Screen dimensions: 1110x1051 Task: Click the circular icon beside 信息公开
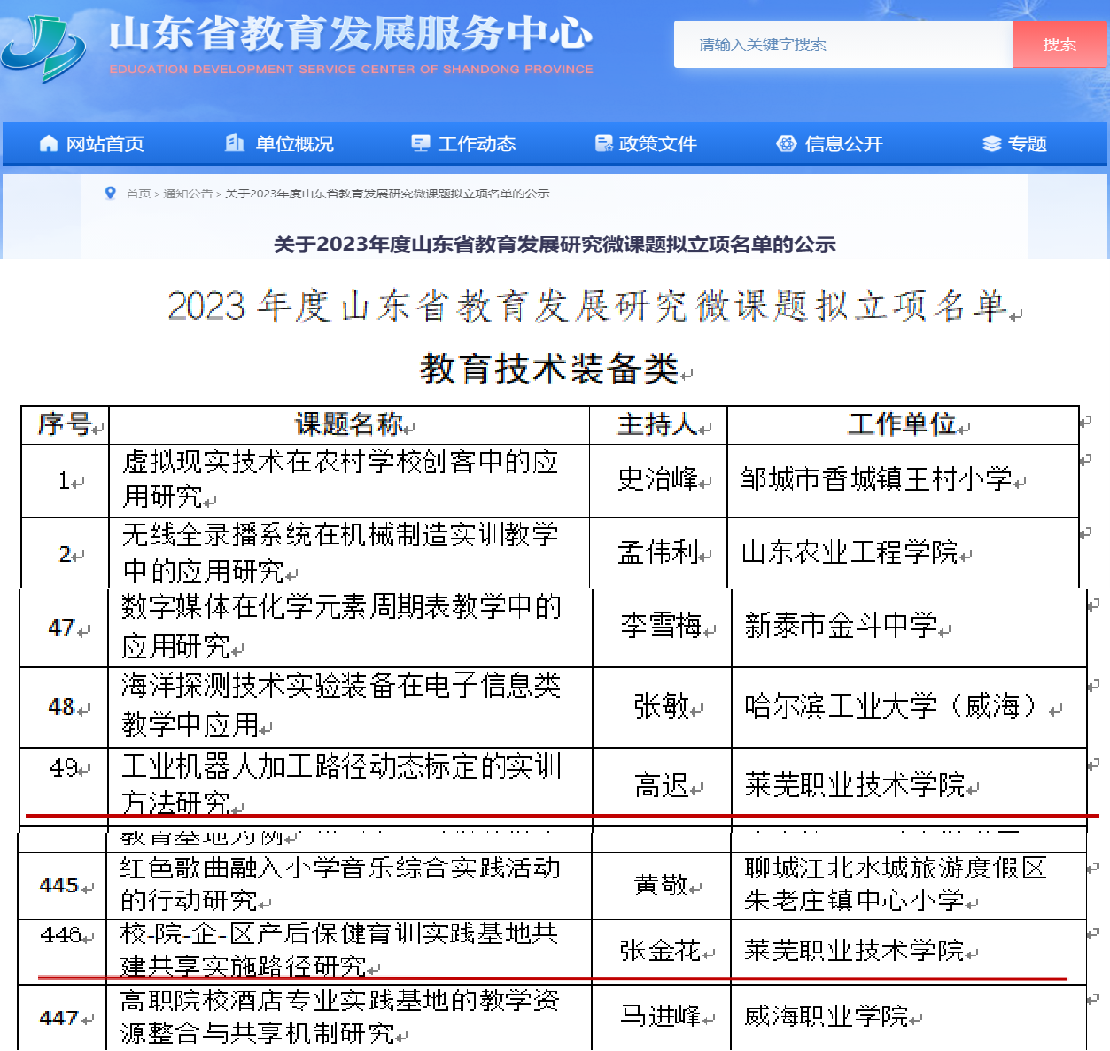pos(786,144)
